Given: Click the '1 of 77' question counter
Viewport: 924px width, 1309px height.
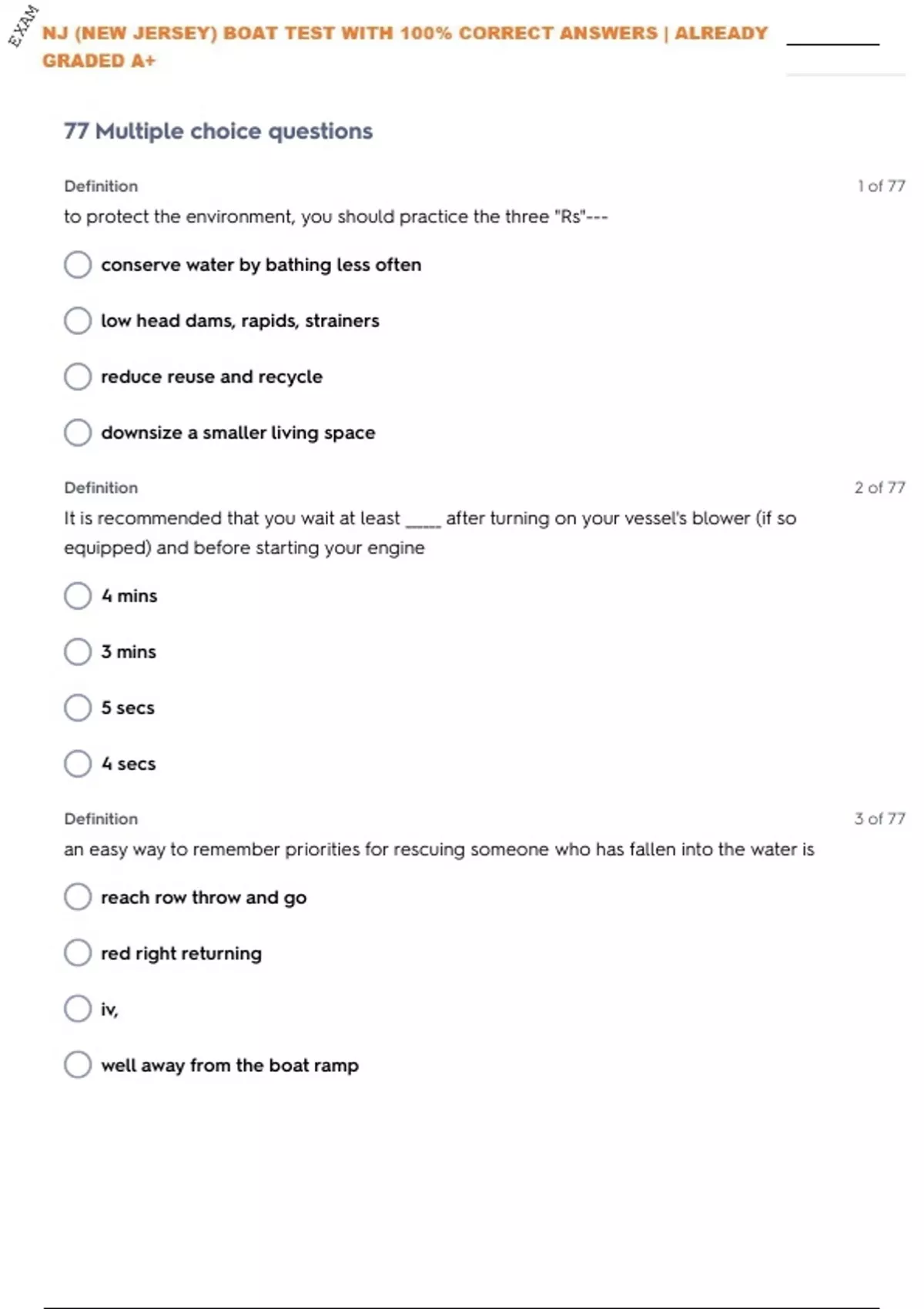Looking at the screenshot, I should pos(881,186).
